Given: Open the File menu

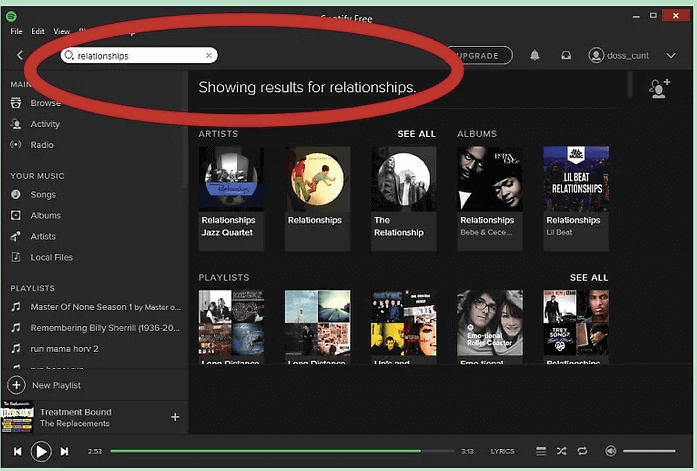Looking at the screenshot, I should pos(16,32).
